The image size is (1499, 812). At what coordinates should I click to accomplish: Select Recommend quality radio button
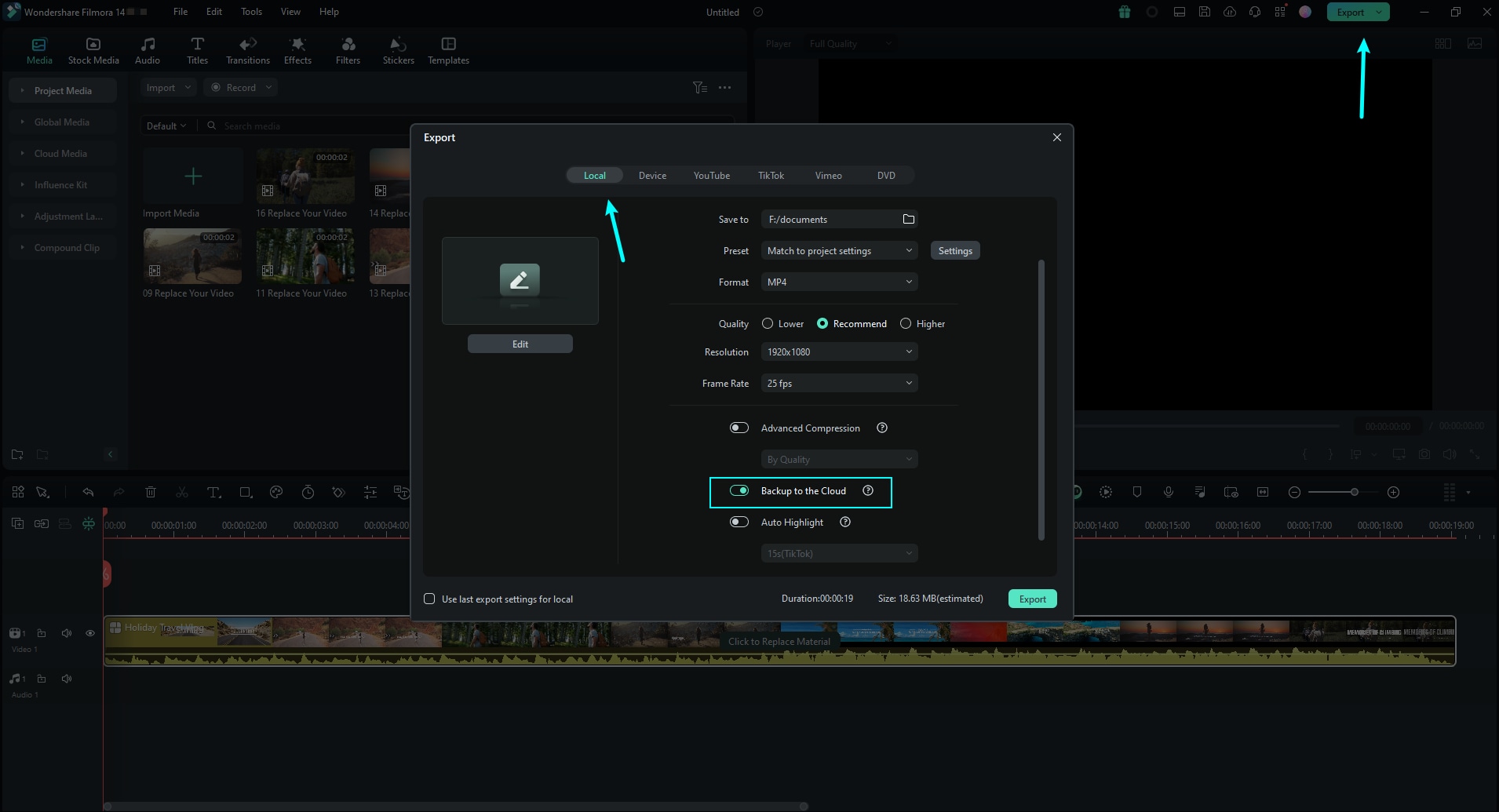tap(822, 323)
